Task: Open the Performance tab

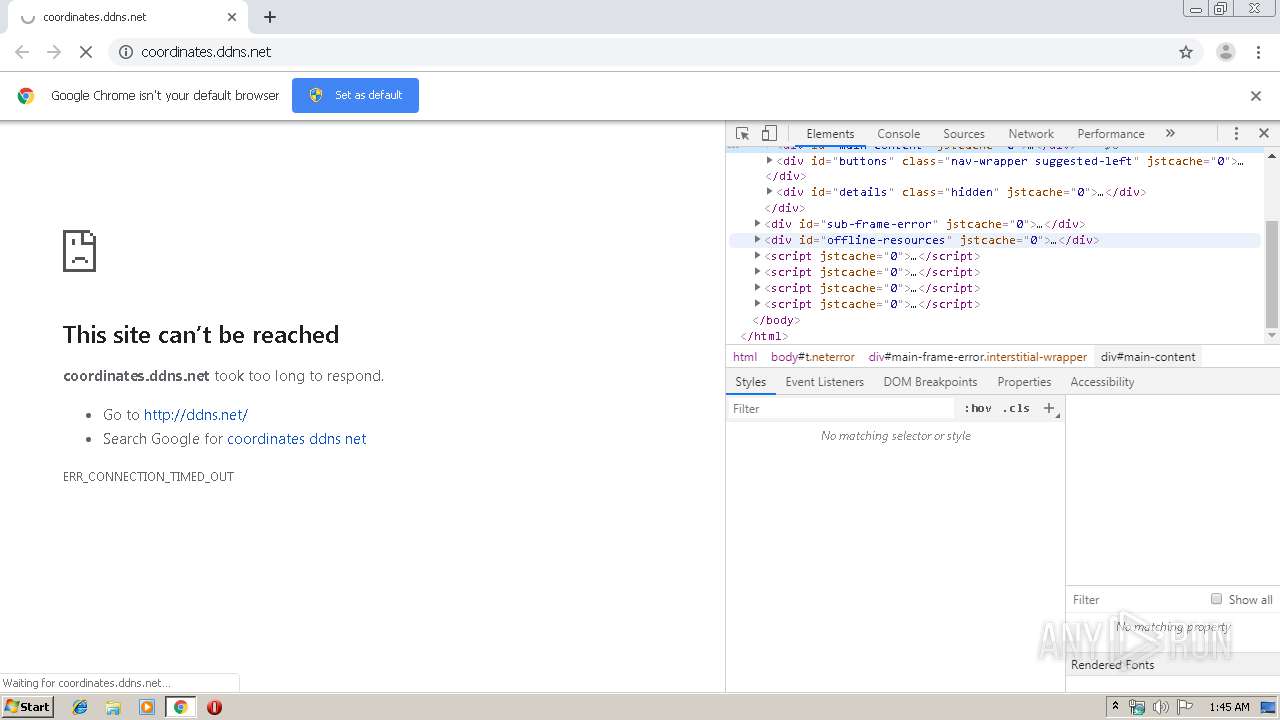Action: [x=1111, y=134]
